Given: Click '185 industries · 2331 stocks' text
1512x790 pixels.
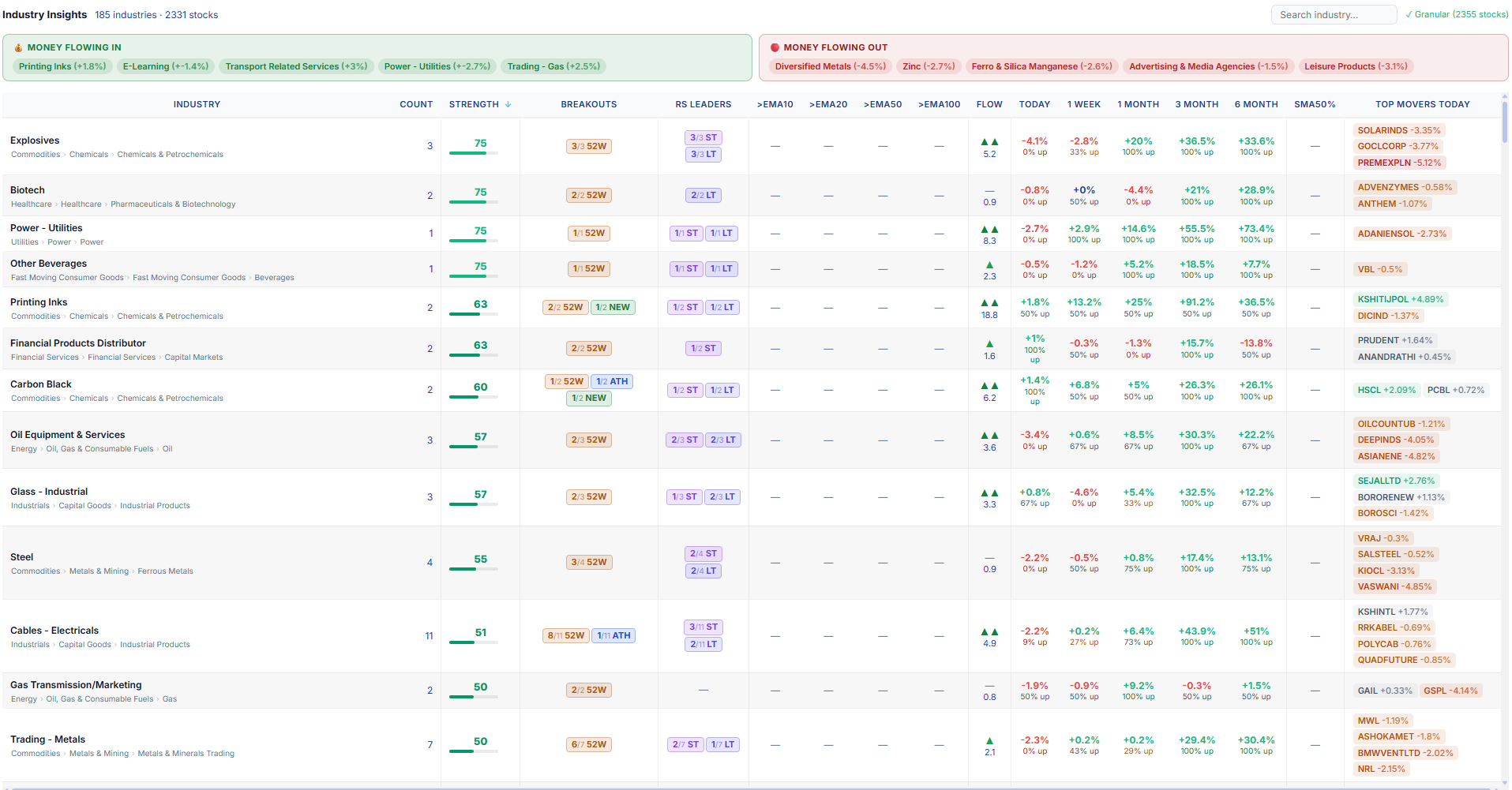Looking at the screenshot, I should (156, 15).
